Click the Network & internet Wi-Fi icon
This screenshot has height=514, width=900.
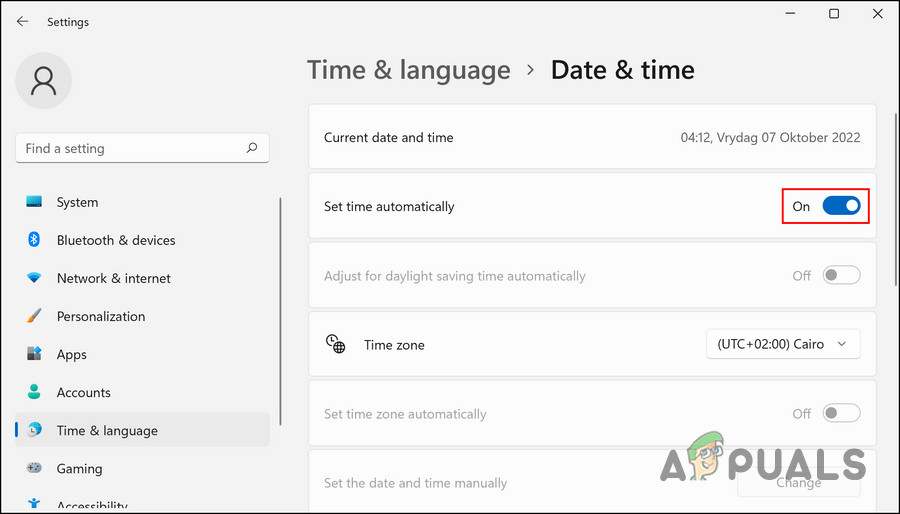[35, 278]
